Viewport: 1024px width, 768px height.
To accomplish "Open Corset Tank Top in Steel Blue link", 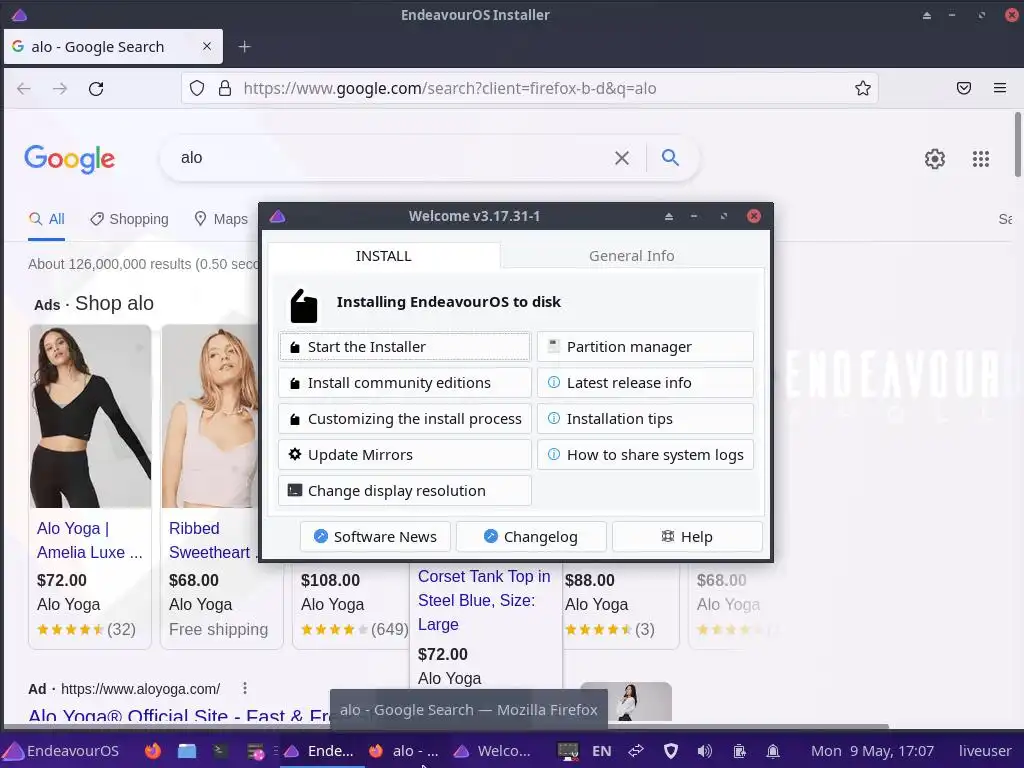I will 485,600.
